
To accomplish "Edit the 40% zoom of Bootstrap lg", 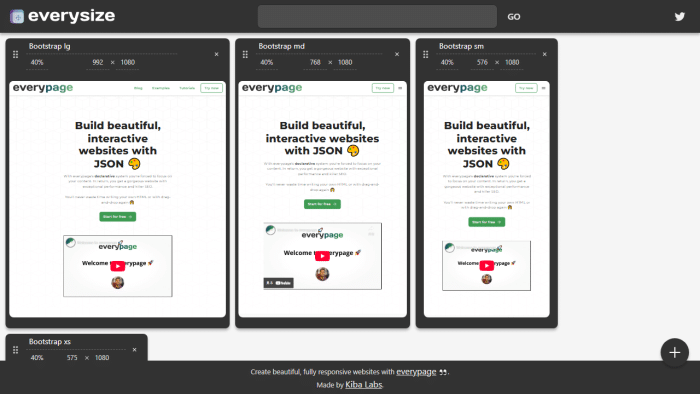I will tap(38, 62).
